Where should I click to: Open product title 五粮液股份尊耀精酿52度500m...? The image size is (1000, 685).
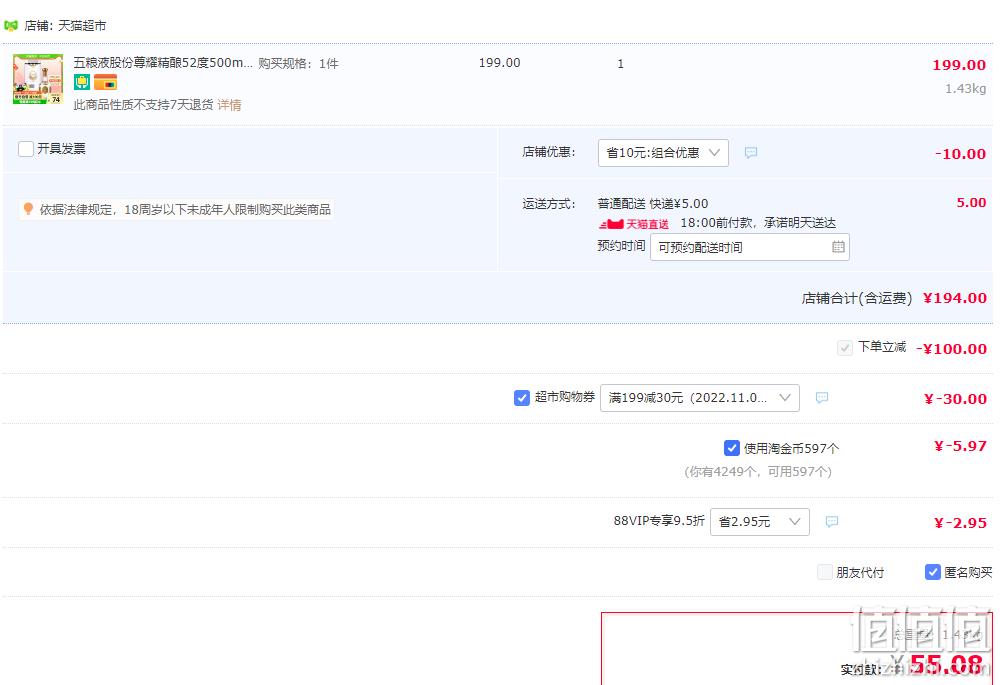pyautogui.click(x=163, y=63)
